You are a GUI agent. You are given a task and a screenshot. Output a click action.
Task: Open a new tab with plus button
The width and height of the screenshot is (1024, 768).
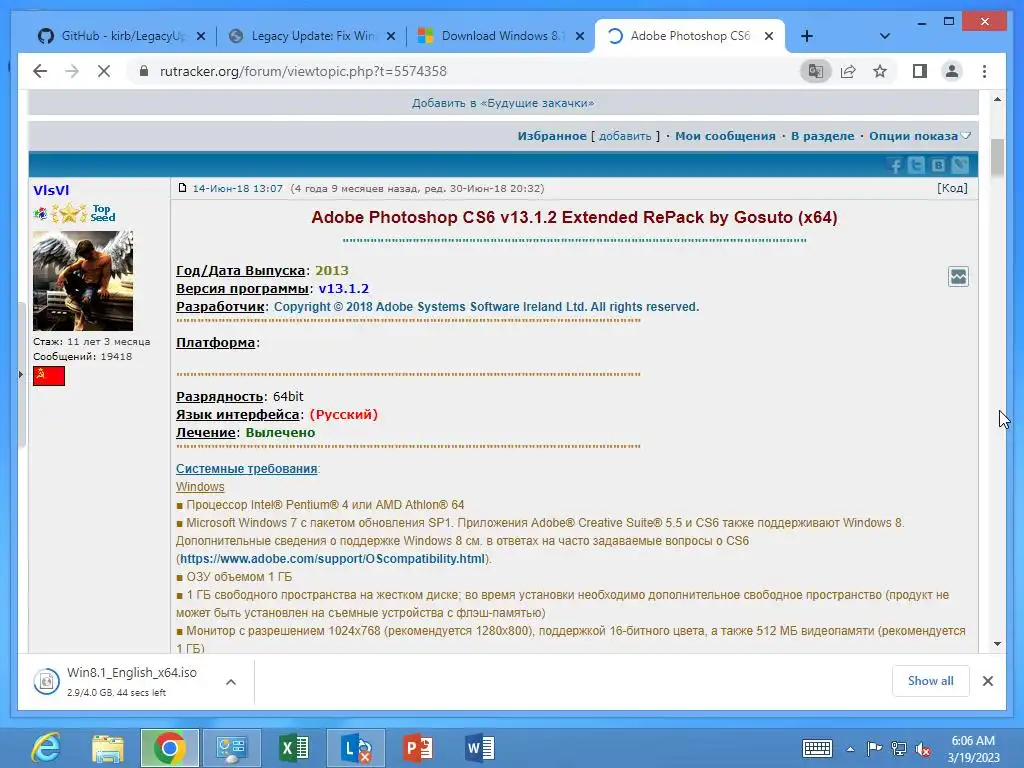(x=807, y=36)
